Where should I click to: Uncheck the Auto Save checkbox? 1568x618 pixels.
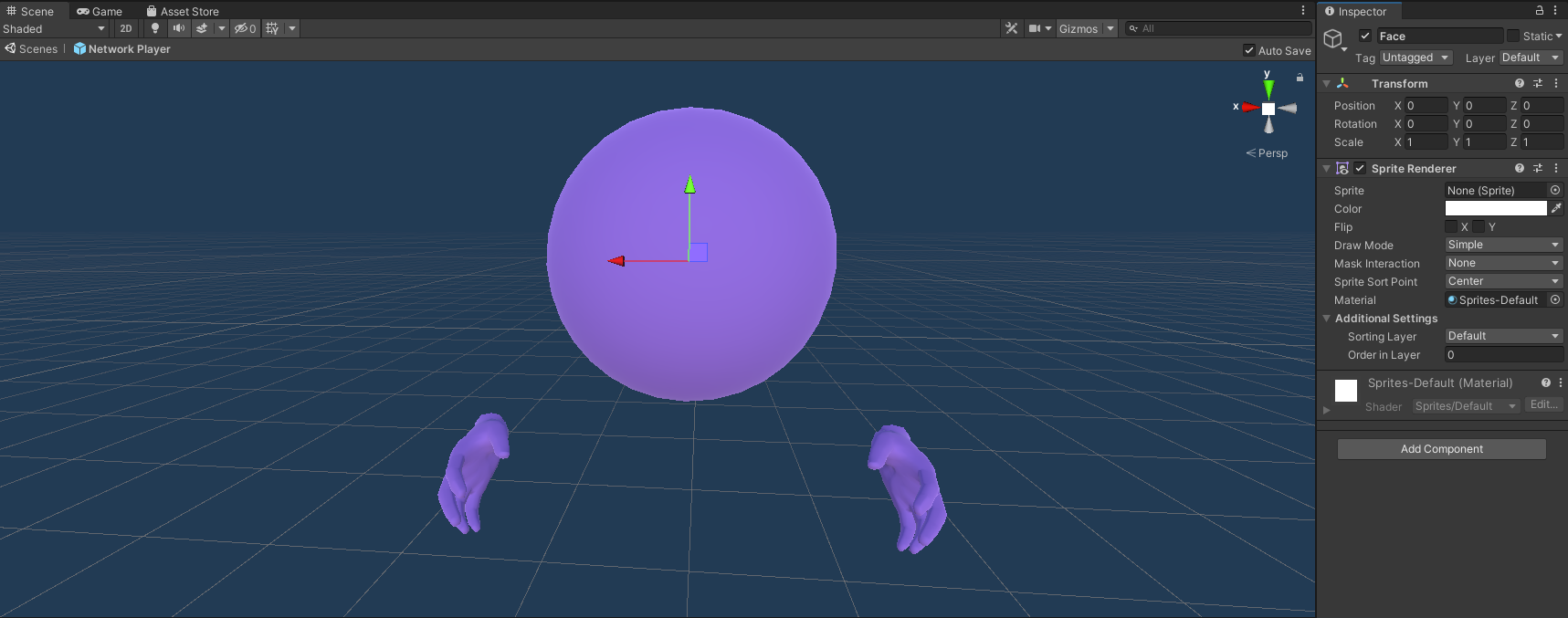[x=1249, y=50]
